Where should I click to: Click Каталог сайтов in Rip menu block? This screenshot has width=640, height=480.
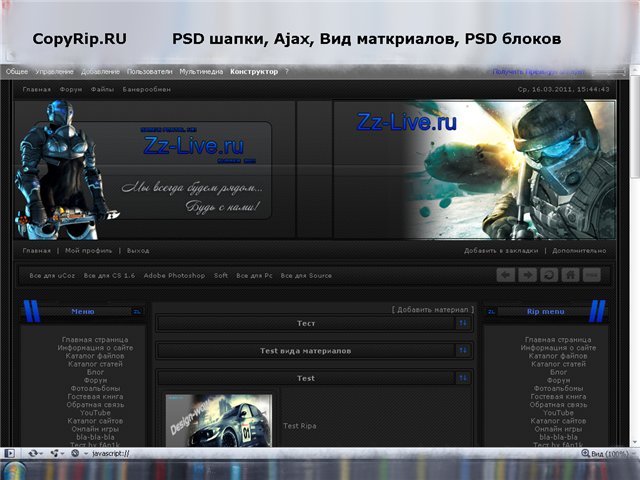(558, 421)
